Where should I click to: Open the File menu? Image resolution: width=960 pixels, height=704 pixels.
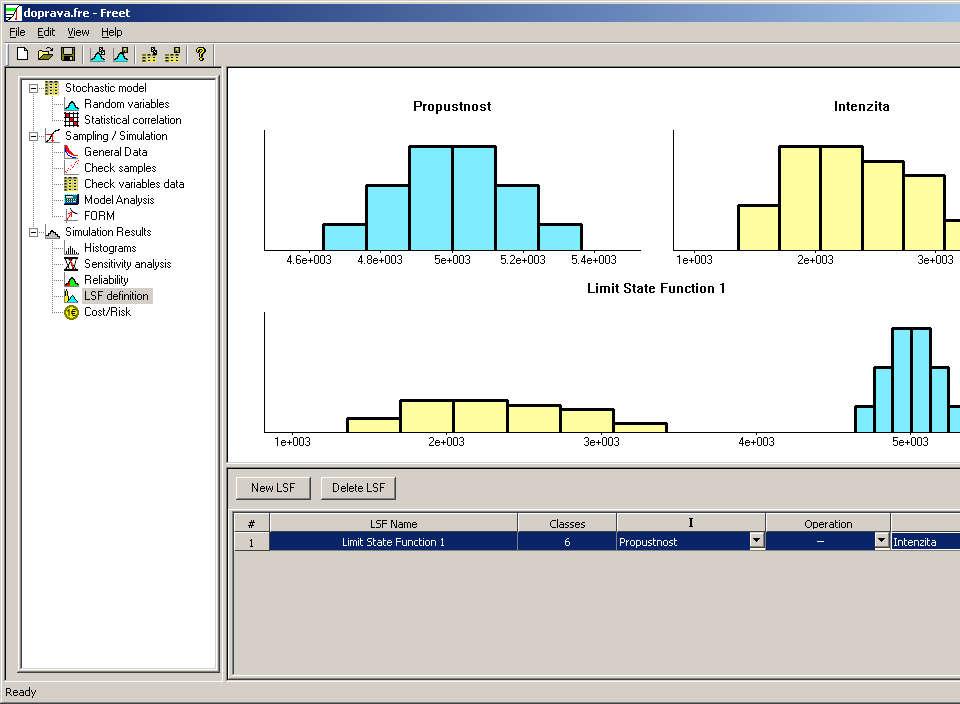pos(17,32)
